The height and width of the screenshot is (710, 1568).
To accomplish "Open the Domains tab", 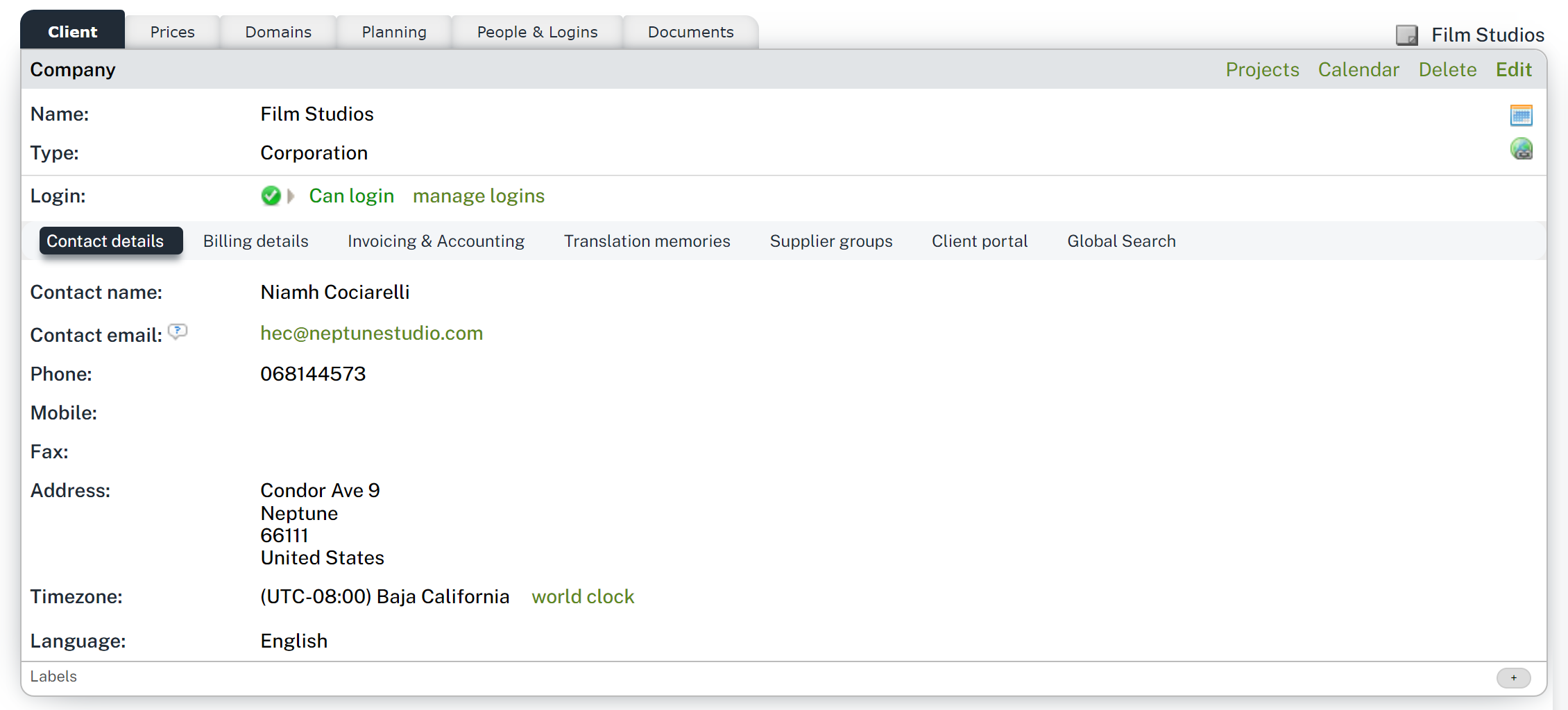I will (278, 31).
